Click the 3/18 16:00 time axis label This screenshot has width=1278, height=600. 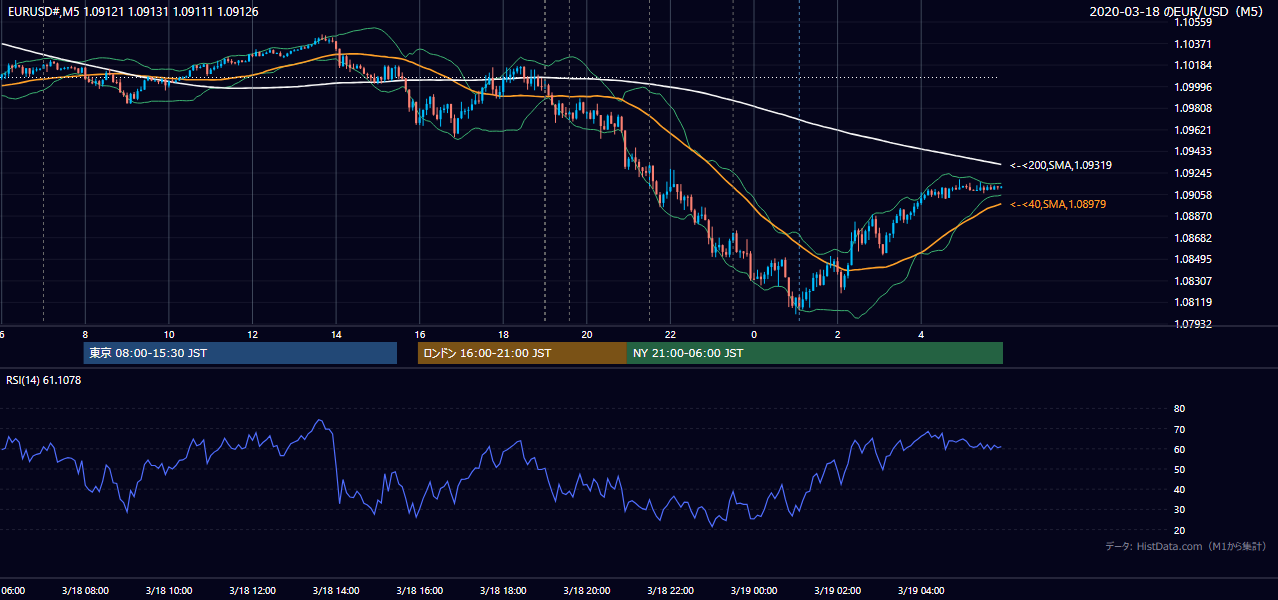[x=419, y=591]
